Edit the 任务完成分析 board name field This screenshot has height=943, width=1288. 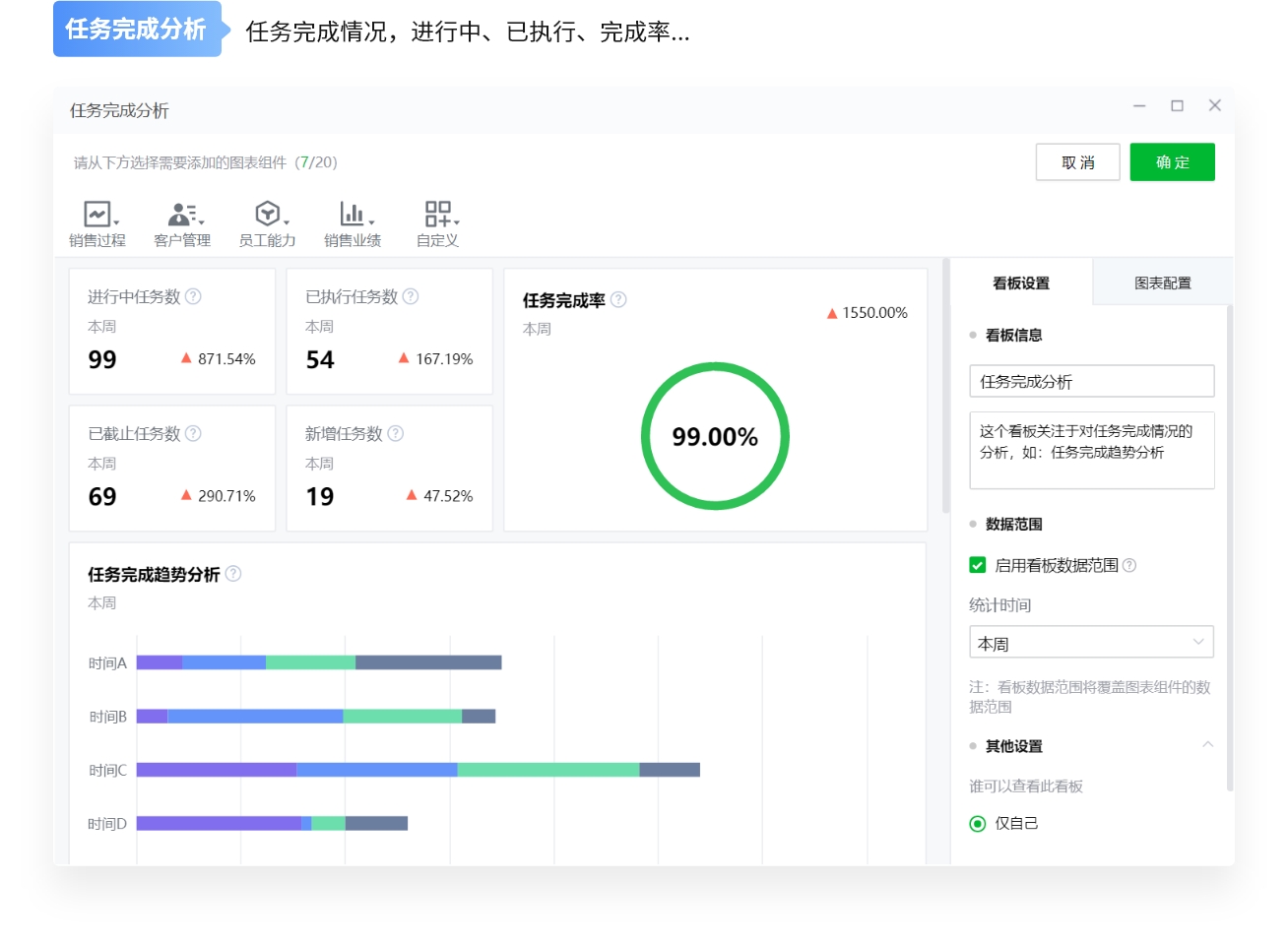click(x=1091, y=381)
